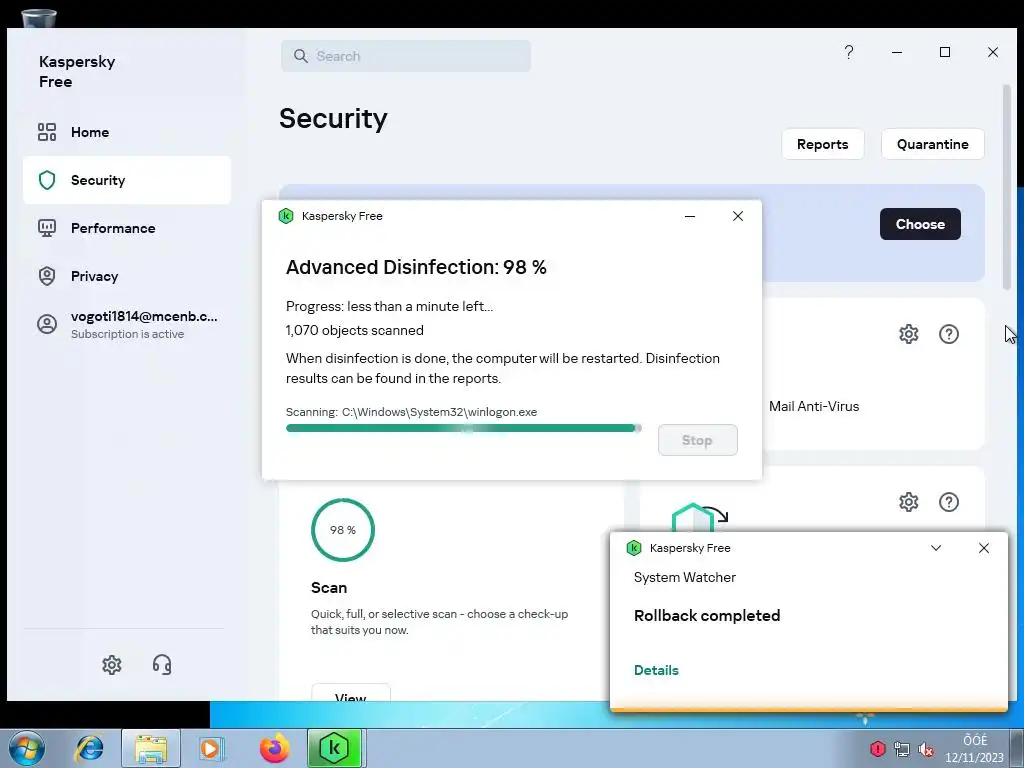This screenshot has height=768, width=1024.
Task: Open the Privacy section
Action: pyautogui.click(x=127, y=276)
